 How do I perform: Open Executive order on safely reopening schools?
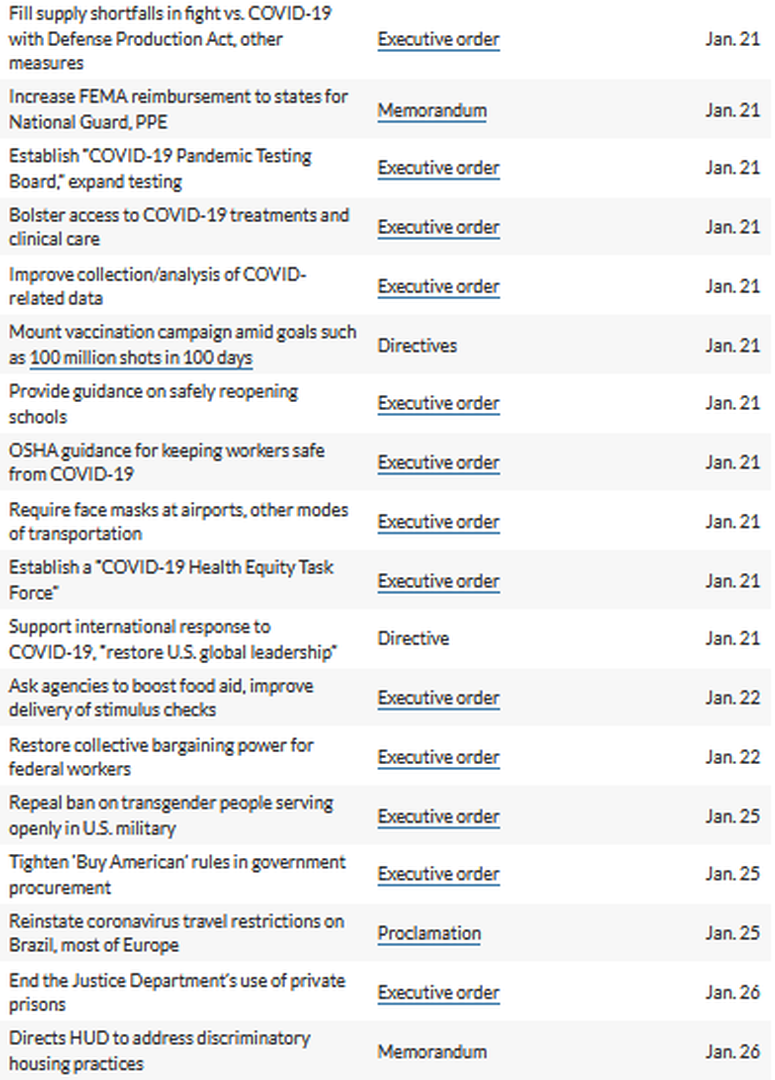[438, 404]
